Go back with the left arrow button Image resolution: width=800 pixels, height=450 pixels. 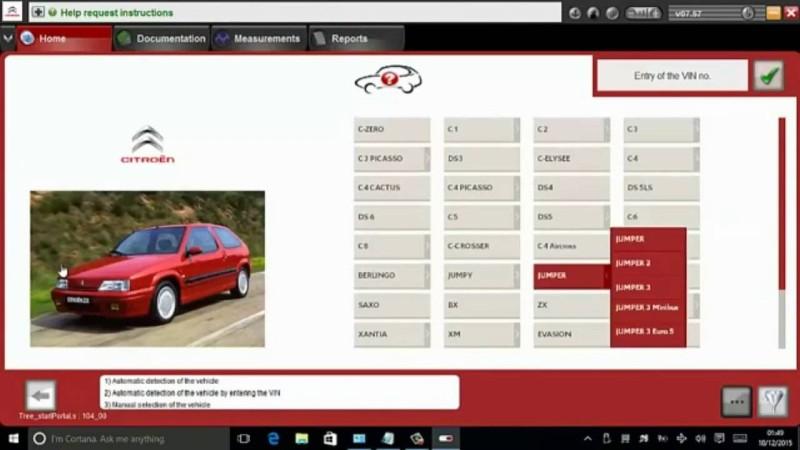click(40, 395)
